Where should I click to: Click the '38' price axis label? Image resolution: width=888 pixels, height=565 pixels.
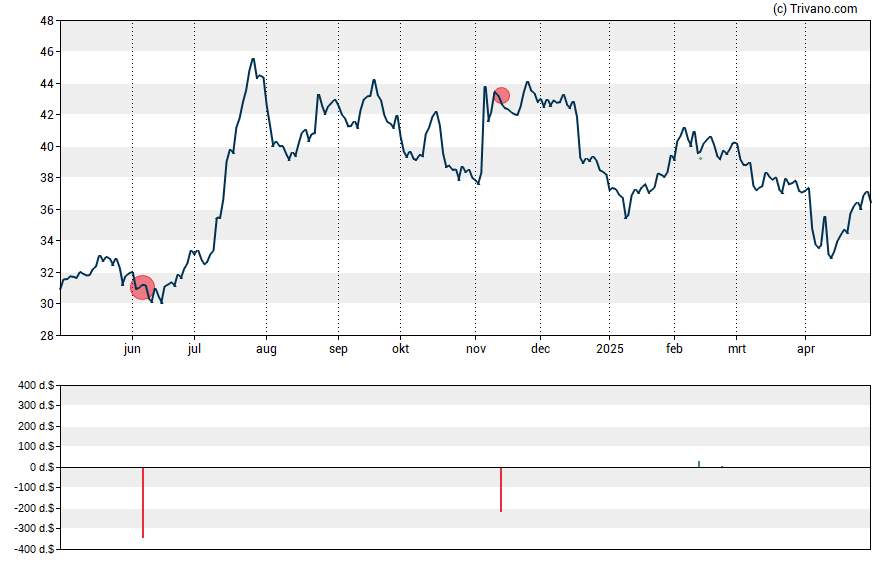coord(47,178)
